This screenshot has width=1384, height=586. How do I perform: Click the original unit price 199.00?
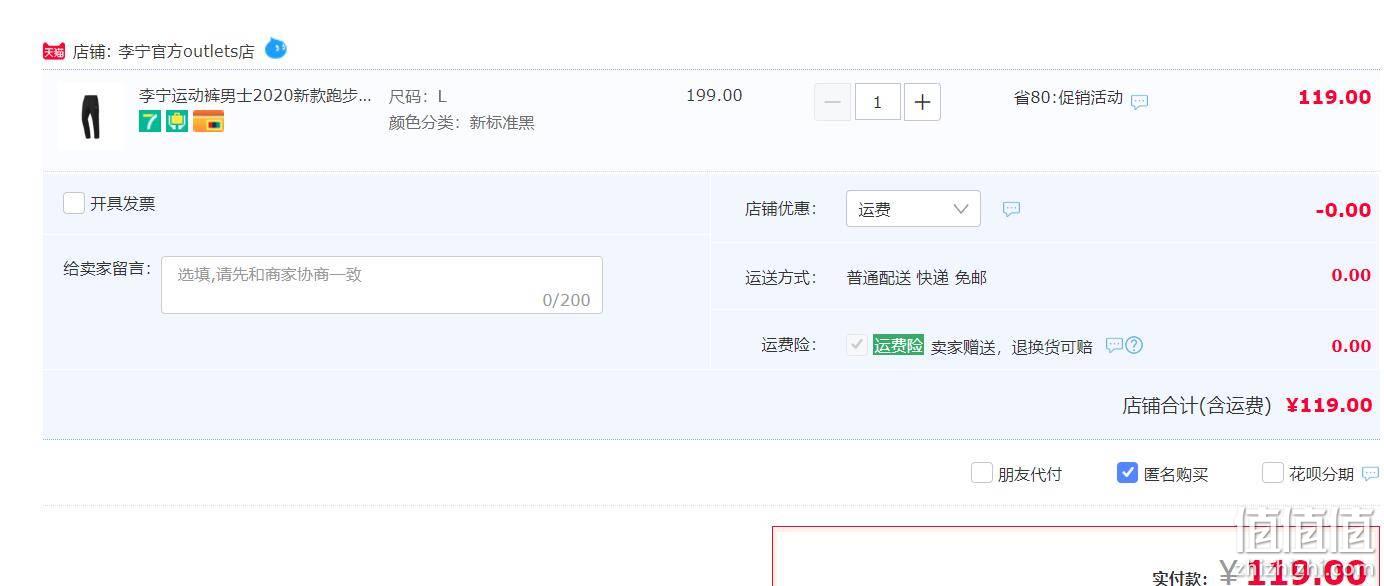pos(714,96)
